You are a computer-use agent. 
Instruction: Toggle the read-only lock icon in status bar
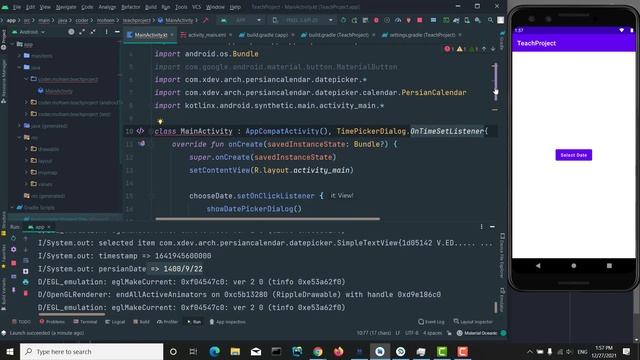click(449, 333)
